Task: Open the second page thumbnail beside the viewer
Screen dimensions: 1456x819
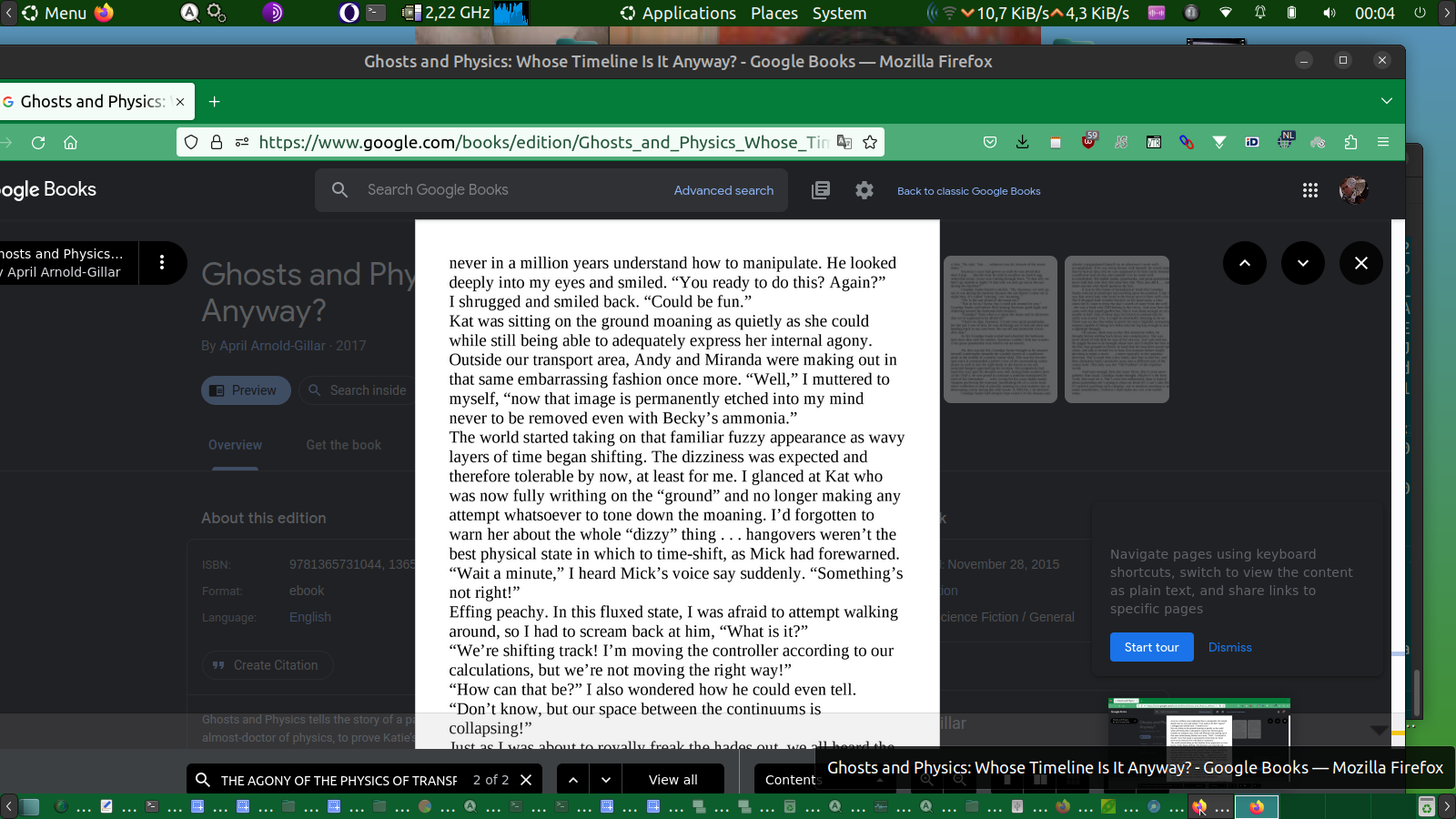Action: tap(1117, 329)
